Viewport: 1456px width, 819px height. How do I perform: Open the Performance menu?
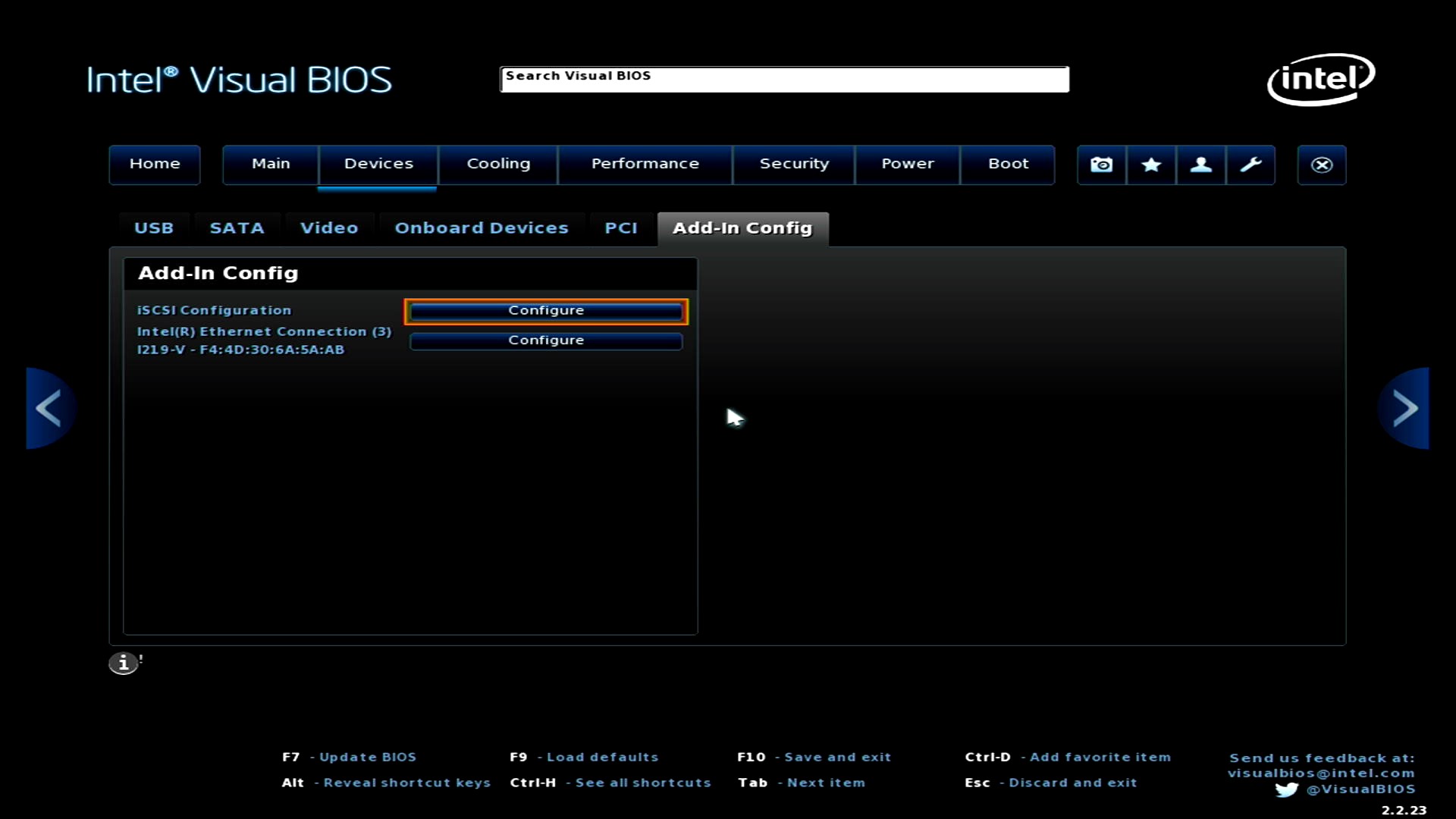point(645,164)
